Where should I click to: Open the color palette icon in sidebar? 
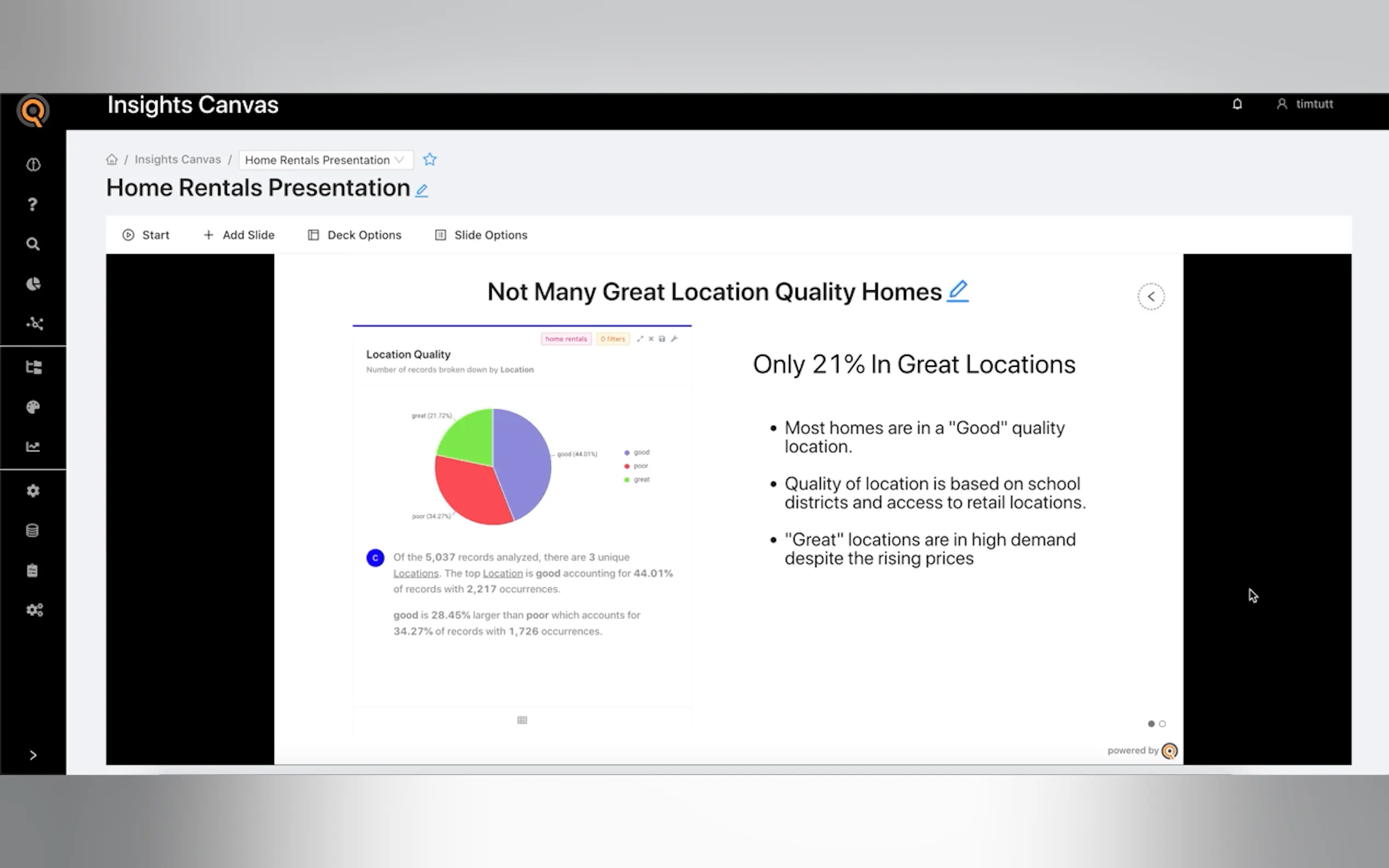click(x=33, y=407)
